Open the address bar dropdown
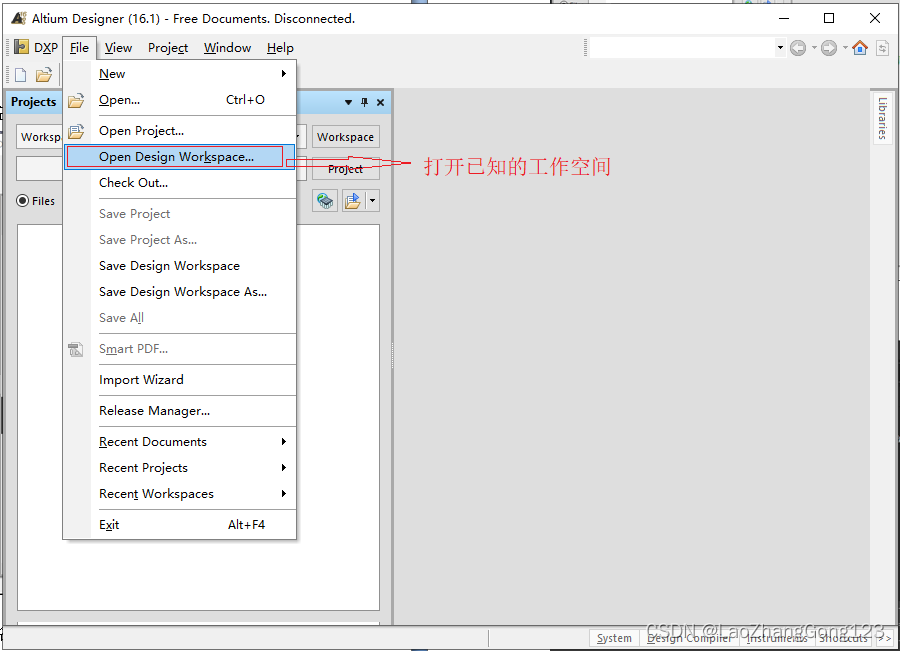The width and height of the screenshot is (900, 651). tap(780, 48)
